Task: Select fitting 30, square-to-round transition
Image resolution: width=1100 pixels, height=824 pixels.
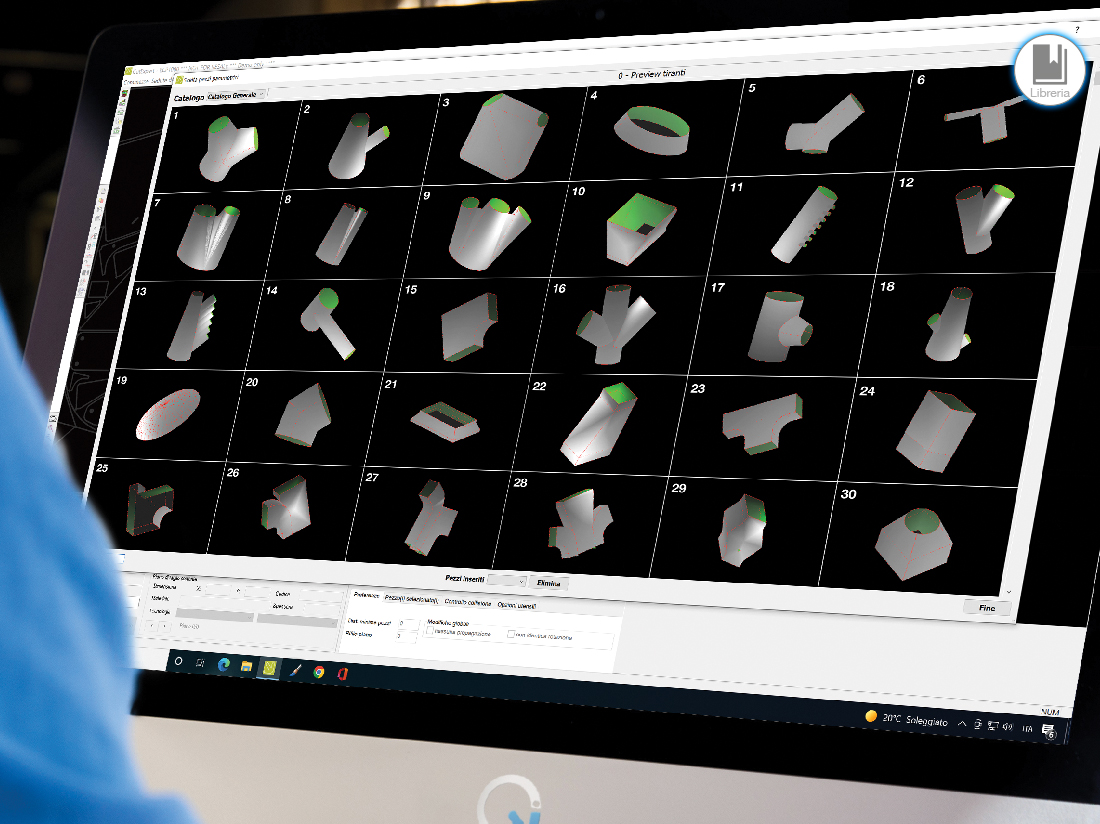Action: pyautogui.click(x=914, y=543)
